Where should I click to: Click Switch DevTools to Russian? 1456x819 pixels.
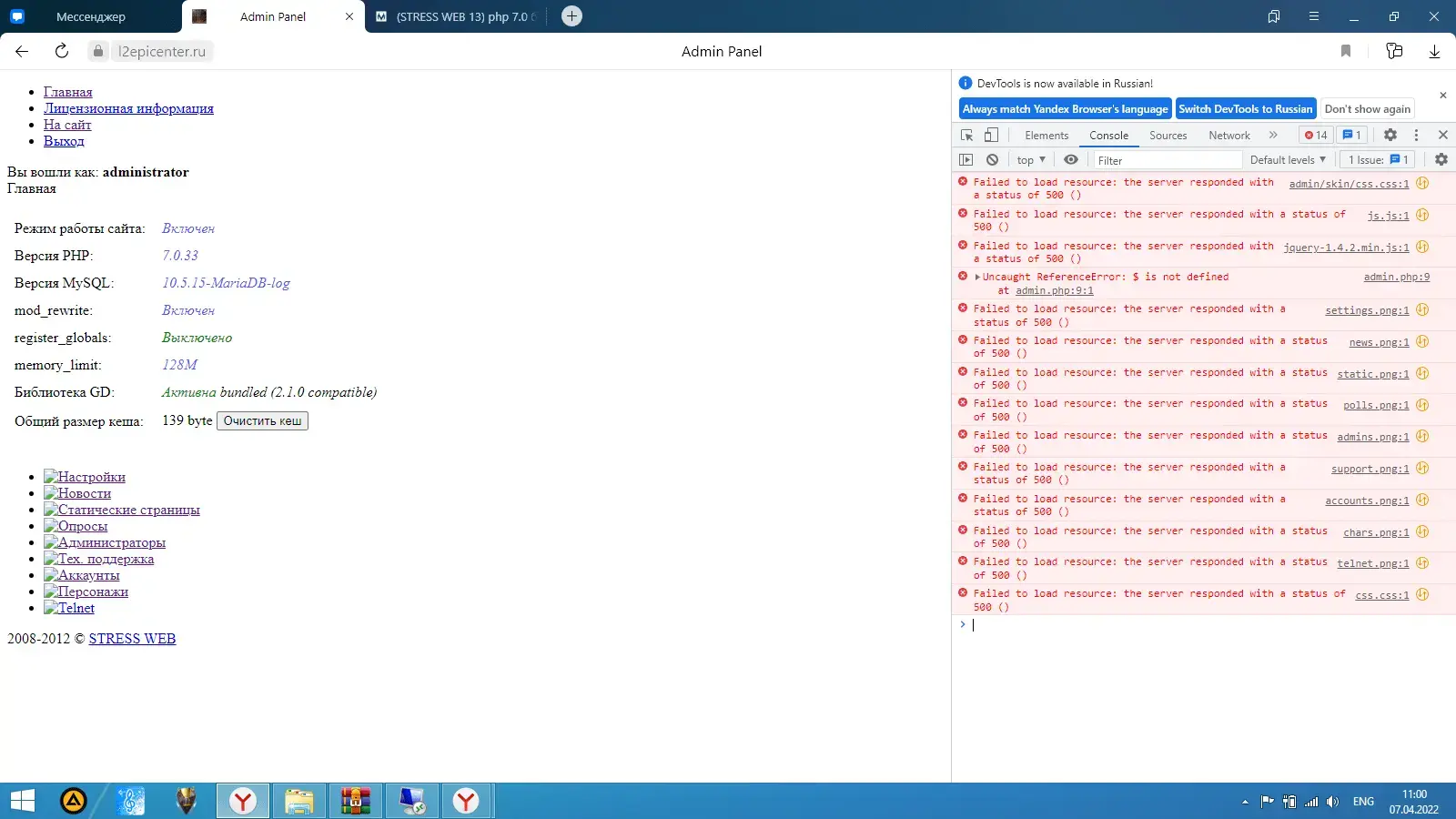coord(1245,108)
